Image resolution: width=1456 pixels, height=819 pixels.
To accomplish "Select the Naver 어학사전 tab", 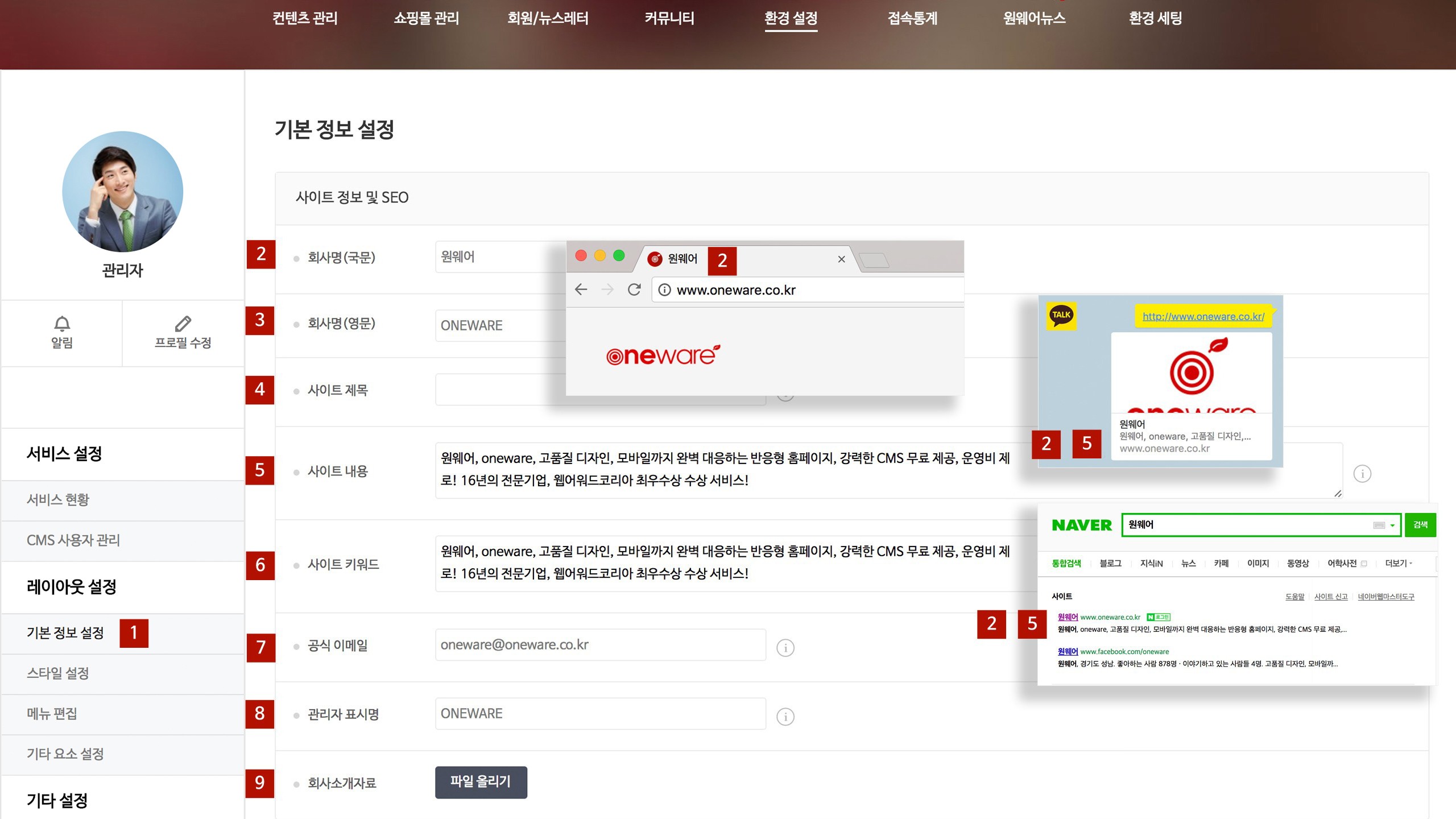I will [x=1342, y=563].
